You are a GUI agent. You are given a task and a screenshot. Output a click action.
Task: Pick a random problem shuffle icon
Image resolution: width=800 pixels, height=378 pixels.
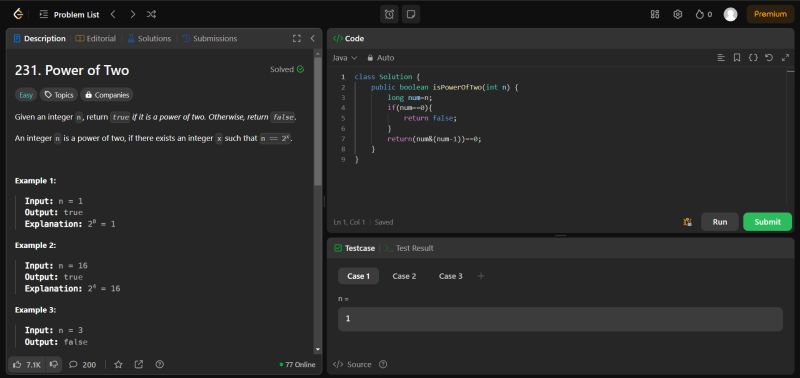152,15
